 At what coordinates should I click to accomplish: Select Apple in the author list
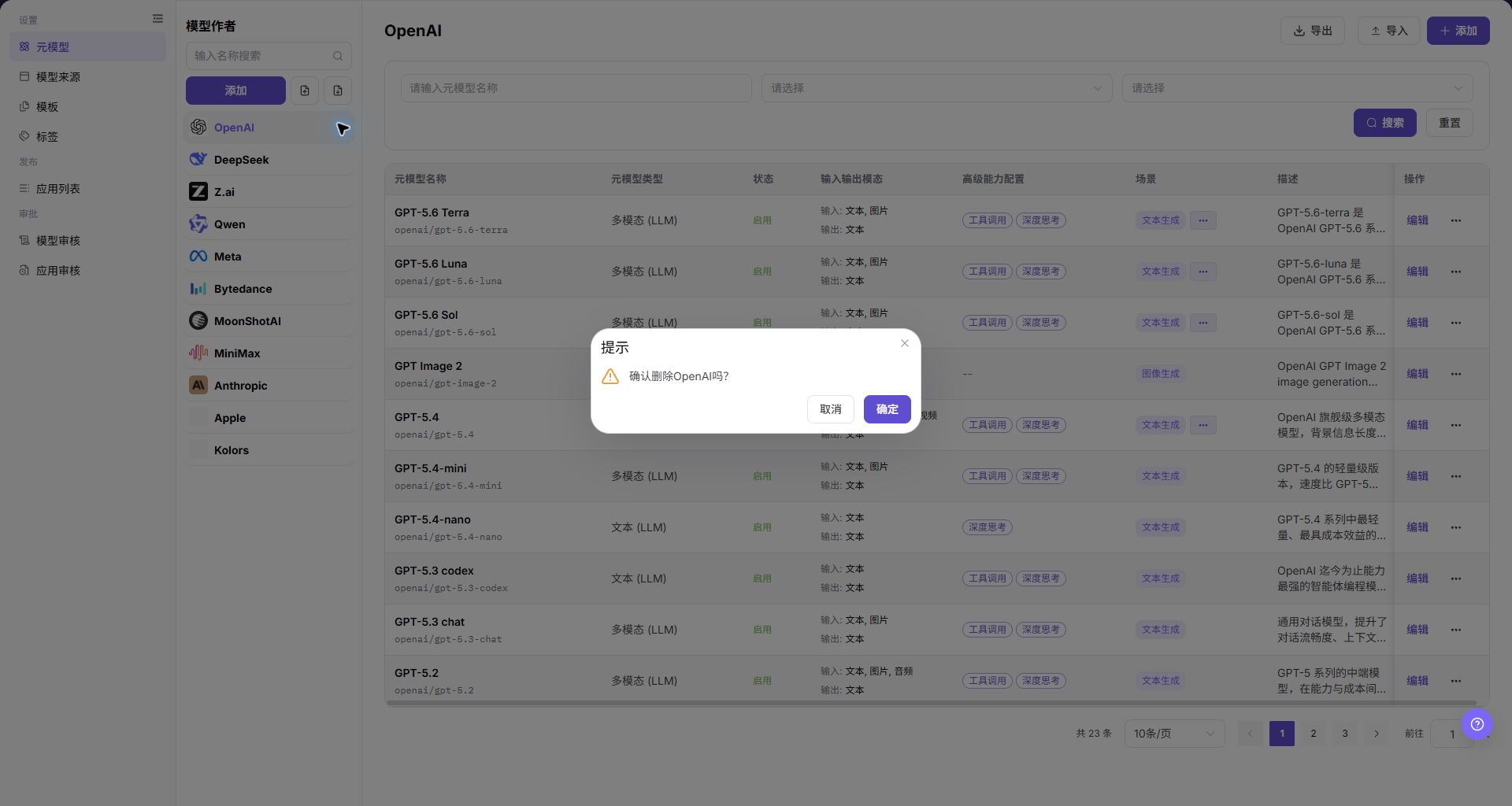tap(269, 418)
